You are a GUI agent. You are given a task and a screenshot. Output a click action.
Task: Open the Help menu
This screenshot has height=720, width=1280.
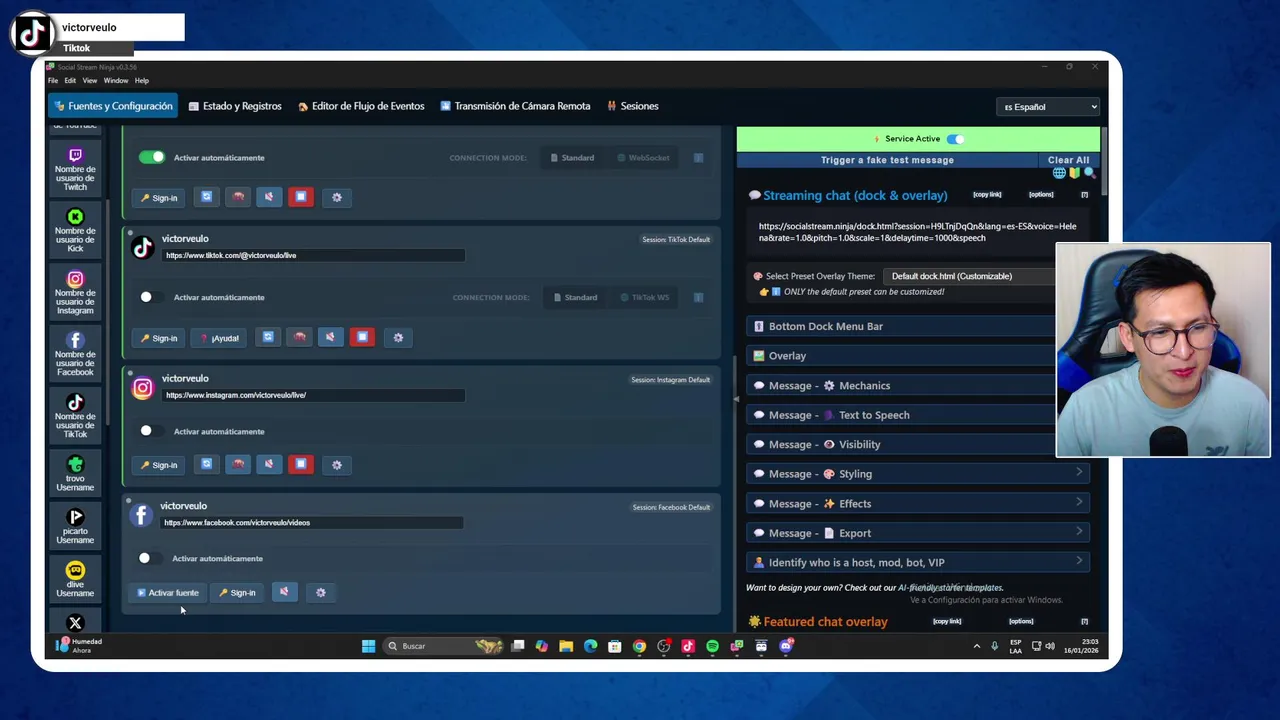tap(142, 81)
